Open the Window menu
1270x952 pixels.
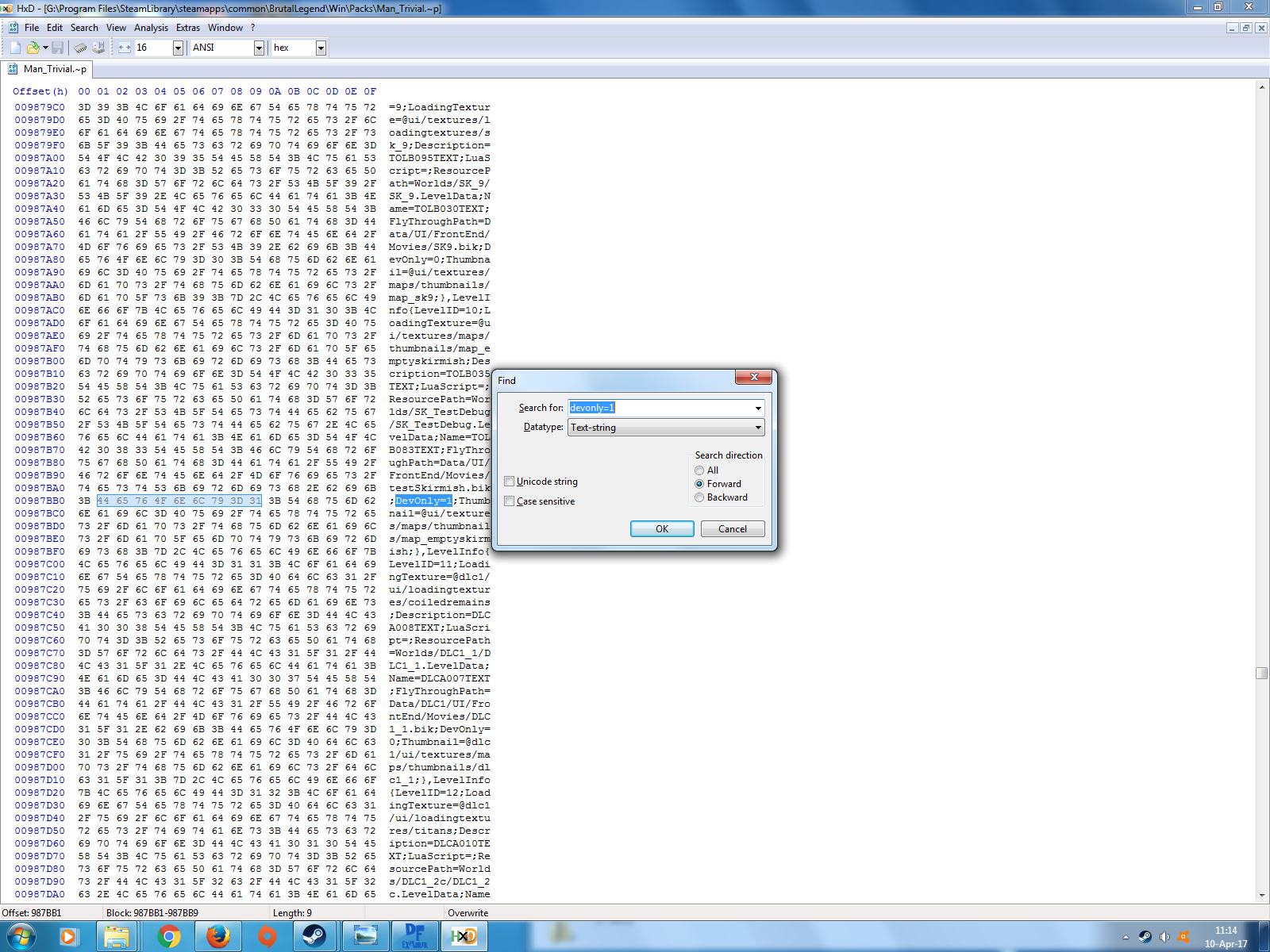click(x=225, y=28)
